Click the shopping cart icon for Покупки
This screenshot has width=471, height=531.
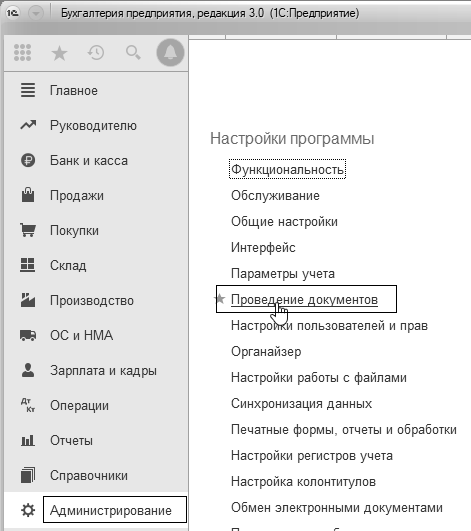click(28, 230)
